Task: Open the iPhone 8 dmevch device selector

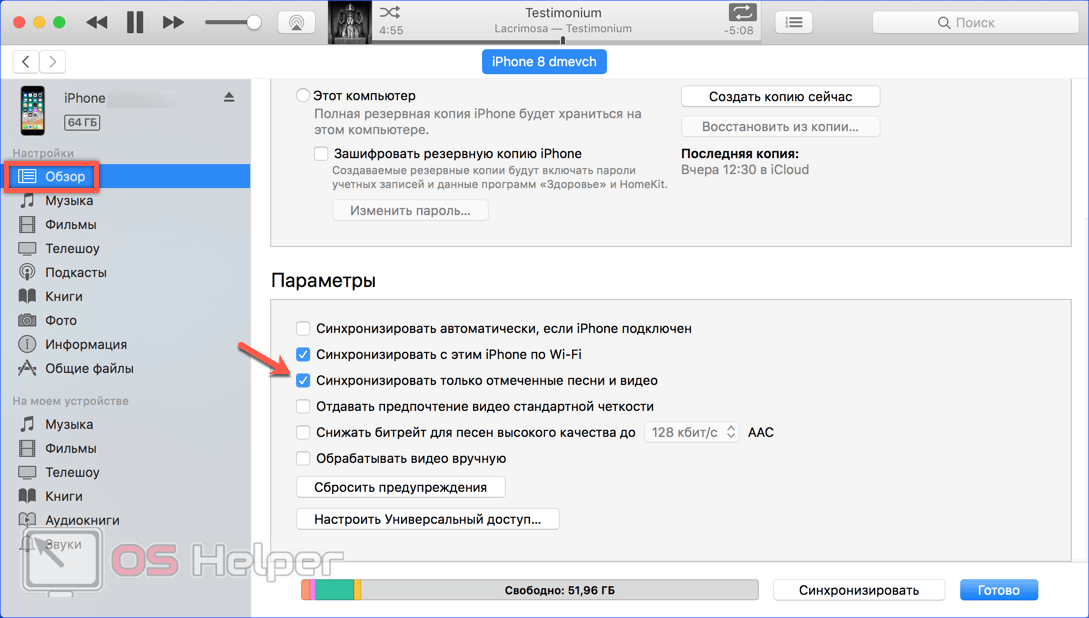Action: click(544, 62)
